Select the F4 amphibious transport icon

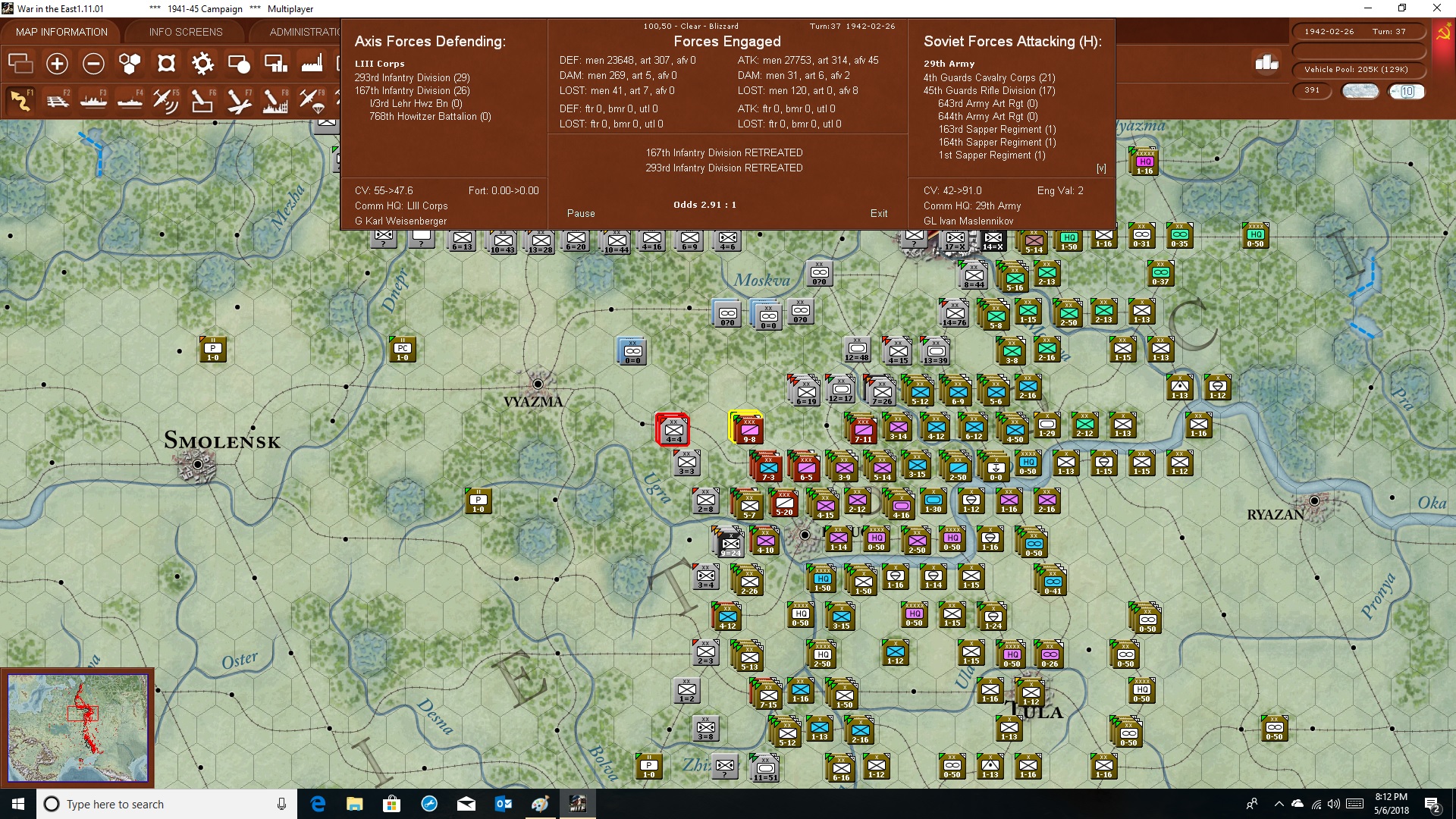click(130, 100)
